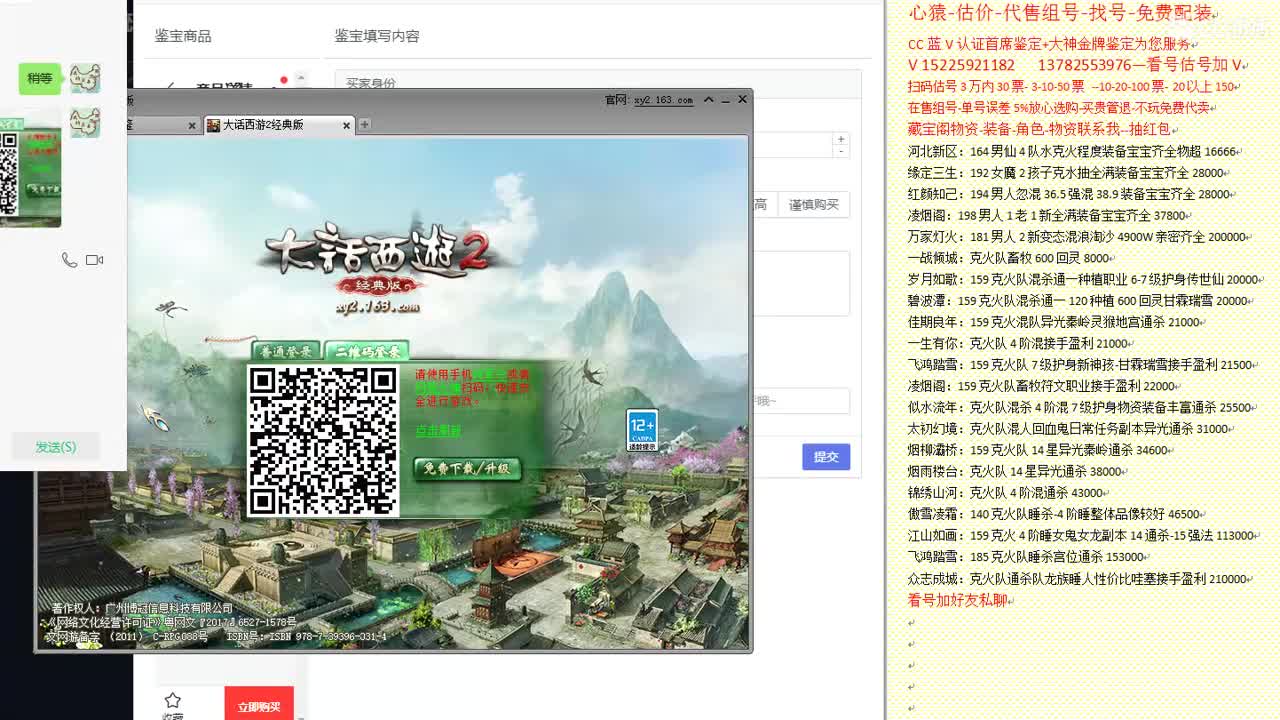This screenshot has width=1280, height=720.
Task: Collapse game window with the up-arrow icon
Action: pos(708,99)
